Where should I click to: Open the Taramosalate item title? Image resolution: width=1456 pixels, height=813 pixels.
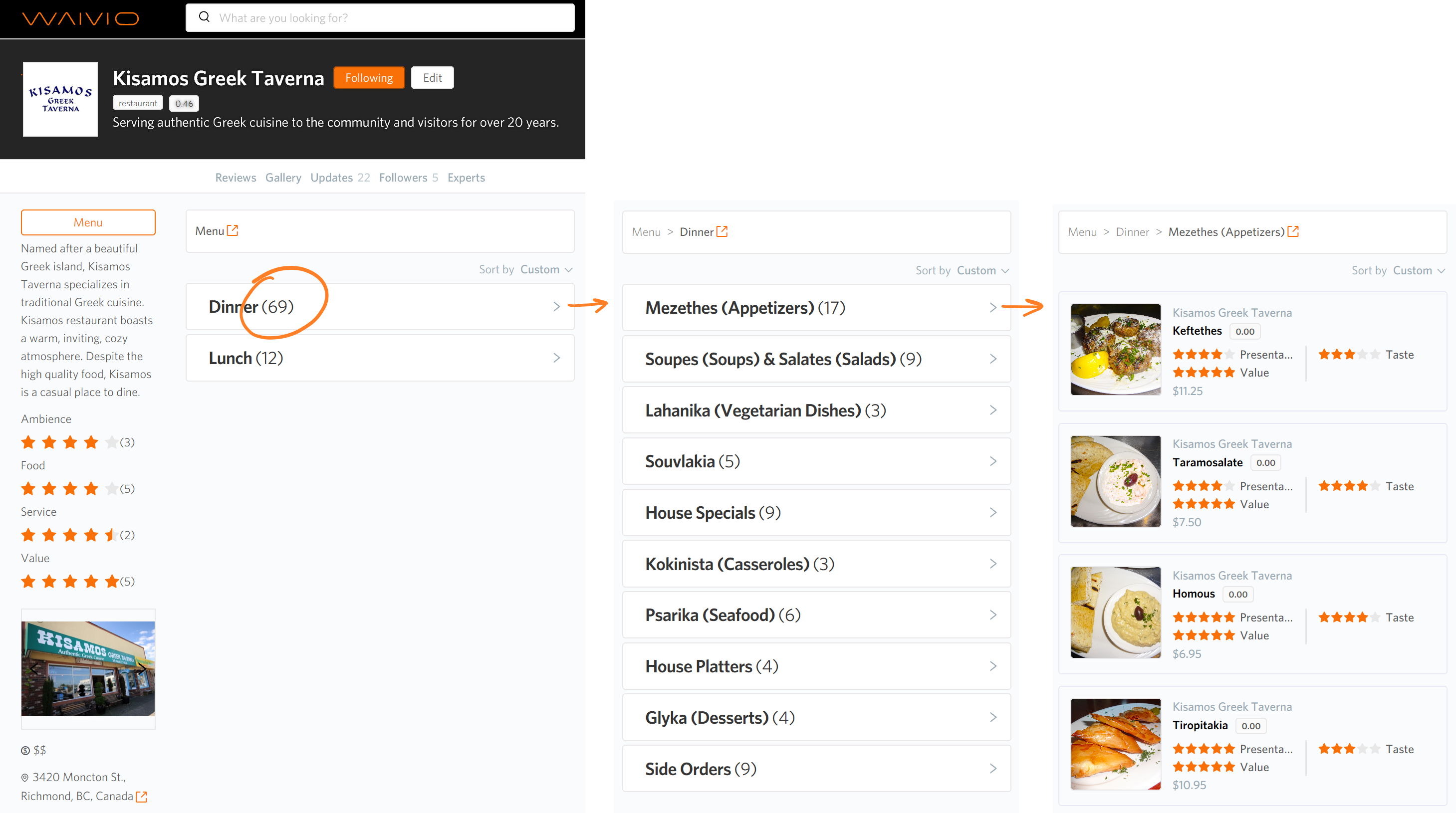(1208, 462)
